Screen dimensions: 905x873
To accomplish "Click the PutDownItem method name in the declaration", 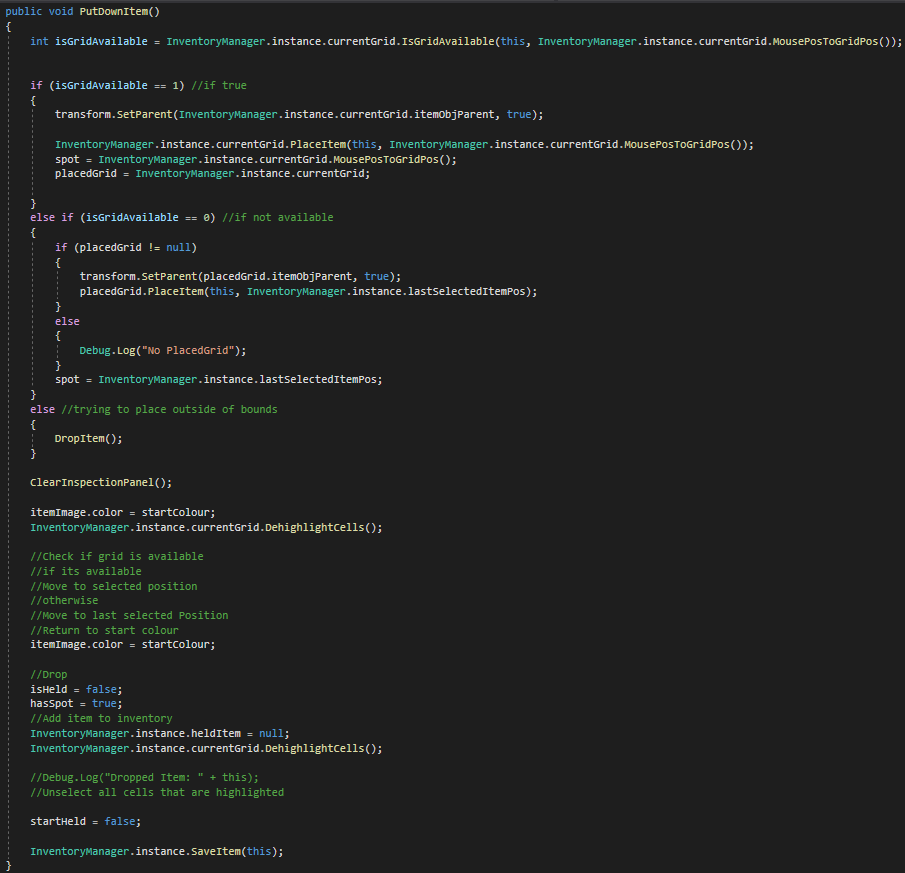I will point(113,12).
